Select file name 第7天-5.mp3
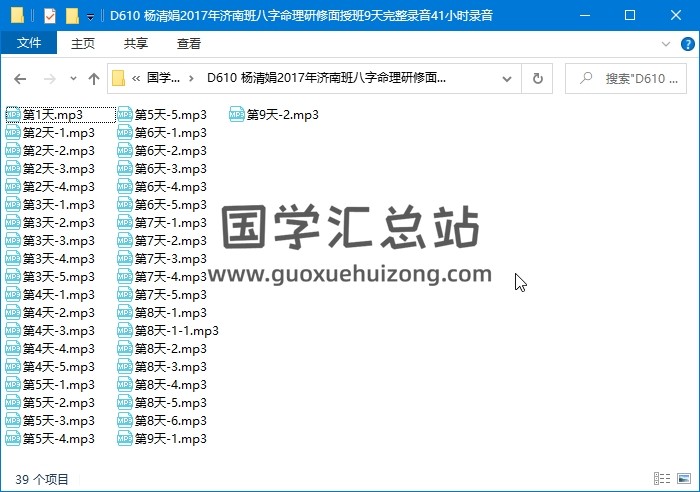The height and width of the screenshot is (492, 700). pyautogui.click(x=171, y=295)
